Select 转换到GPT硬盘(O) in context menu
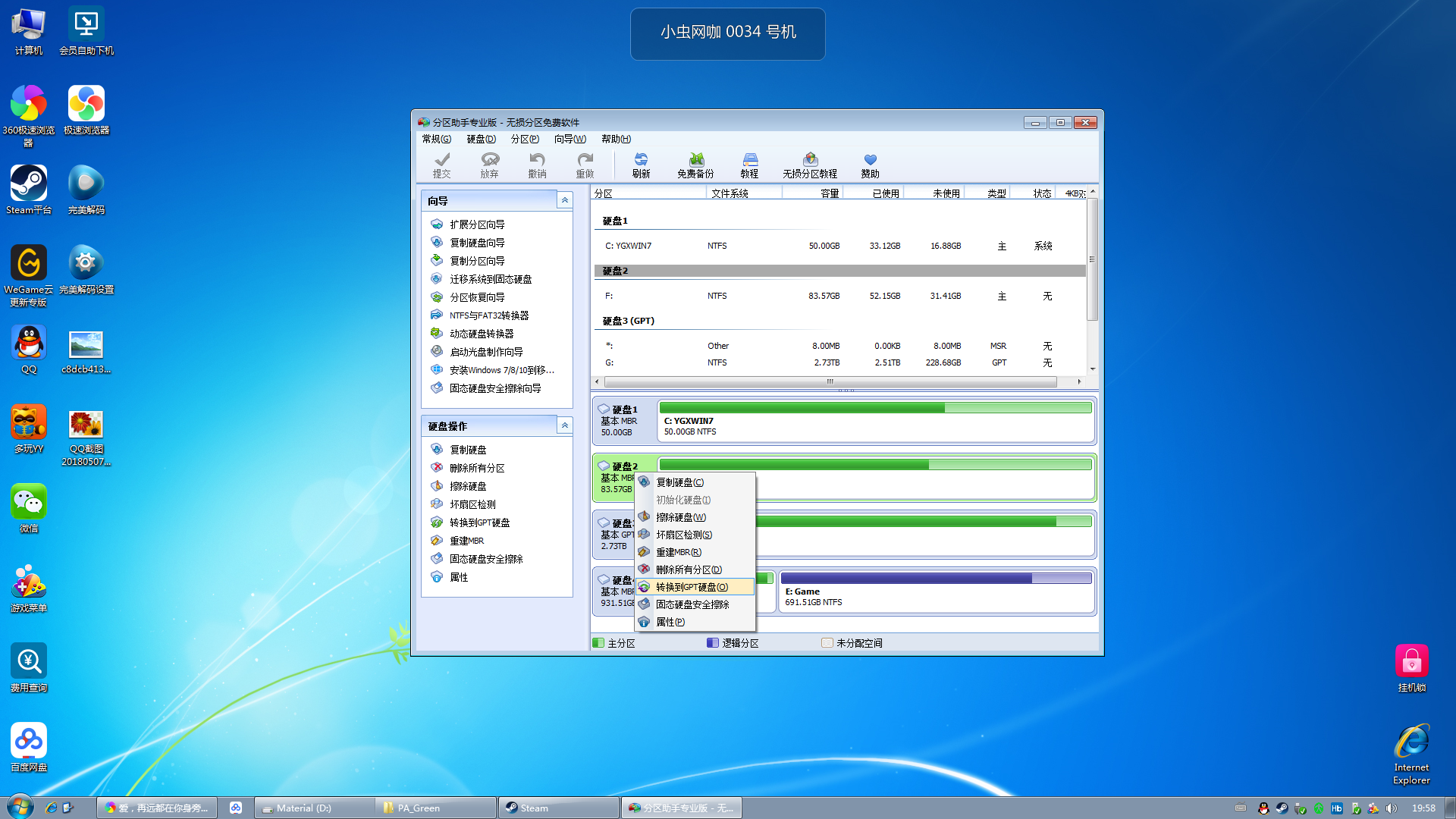The width and height of the screenshot is (1456, 819). (695, 587)
